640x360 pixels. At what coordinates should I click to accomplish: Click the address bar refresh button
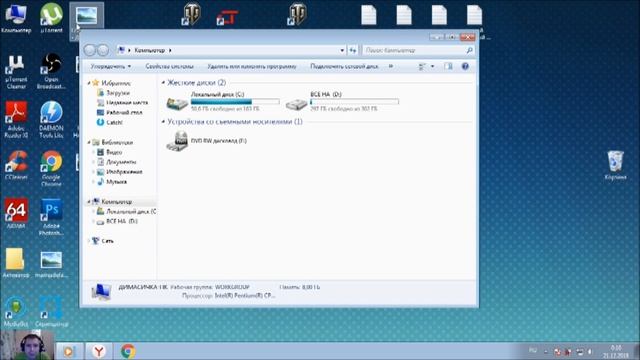(353, 50)
